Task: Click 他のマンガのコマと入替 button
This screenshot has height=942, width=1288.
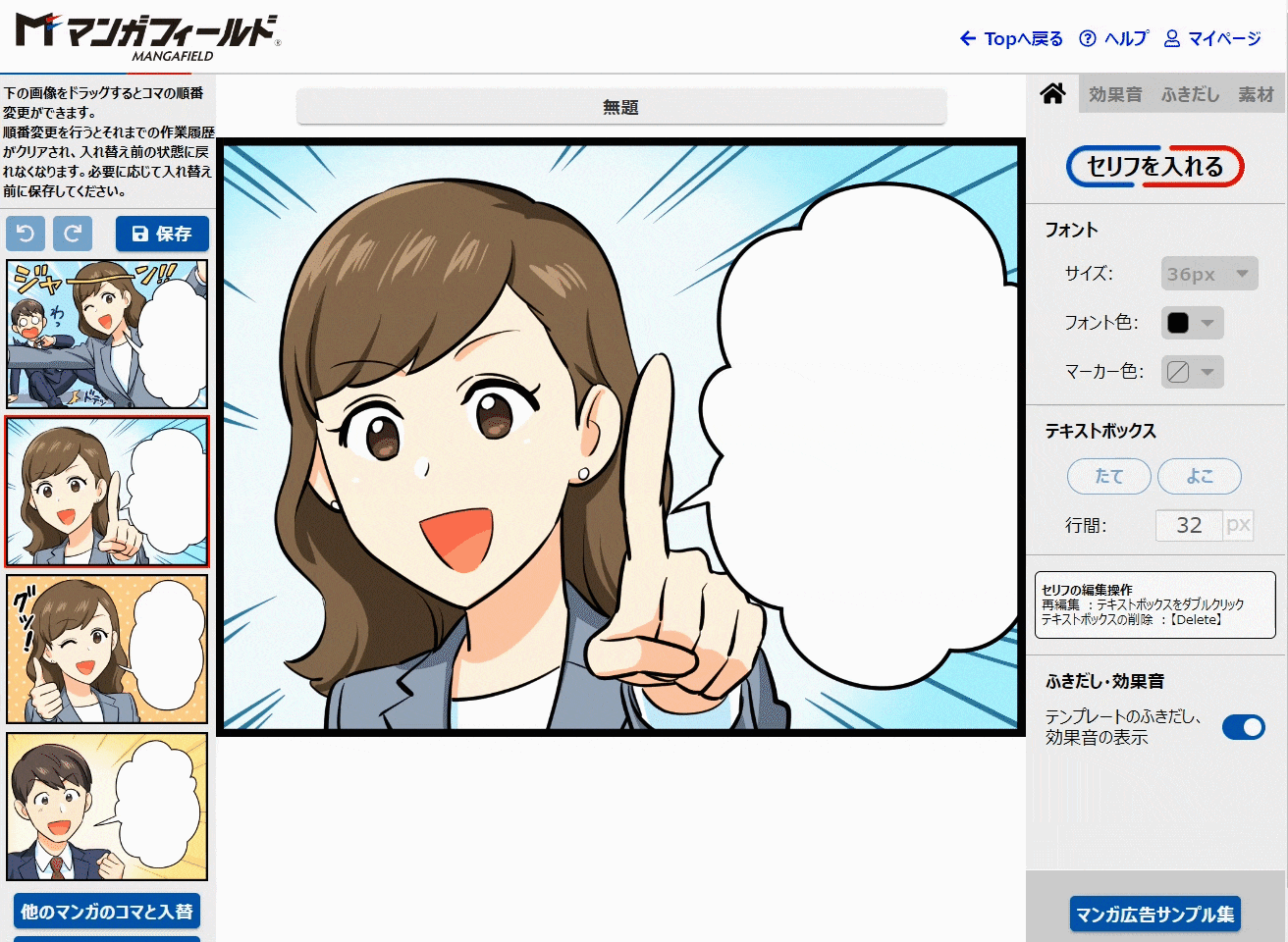Action: [x=107, y=912]
